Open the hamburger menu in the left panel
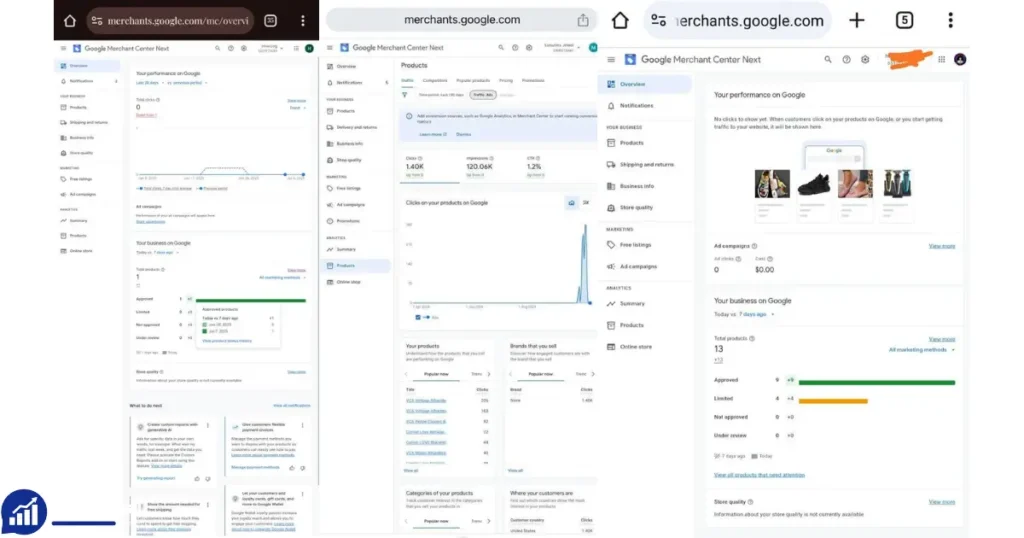 tap(63, 48)
